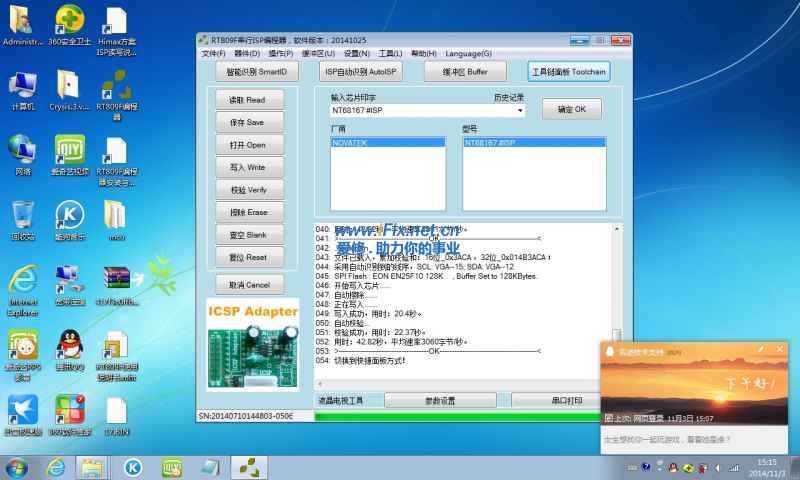Select the WinRAR archive icon on desktop
Screen dimensions: 800x480
point(117,285)
